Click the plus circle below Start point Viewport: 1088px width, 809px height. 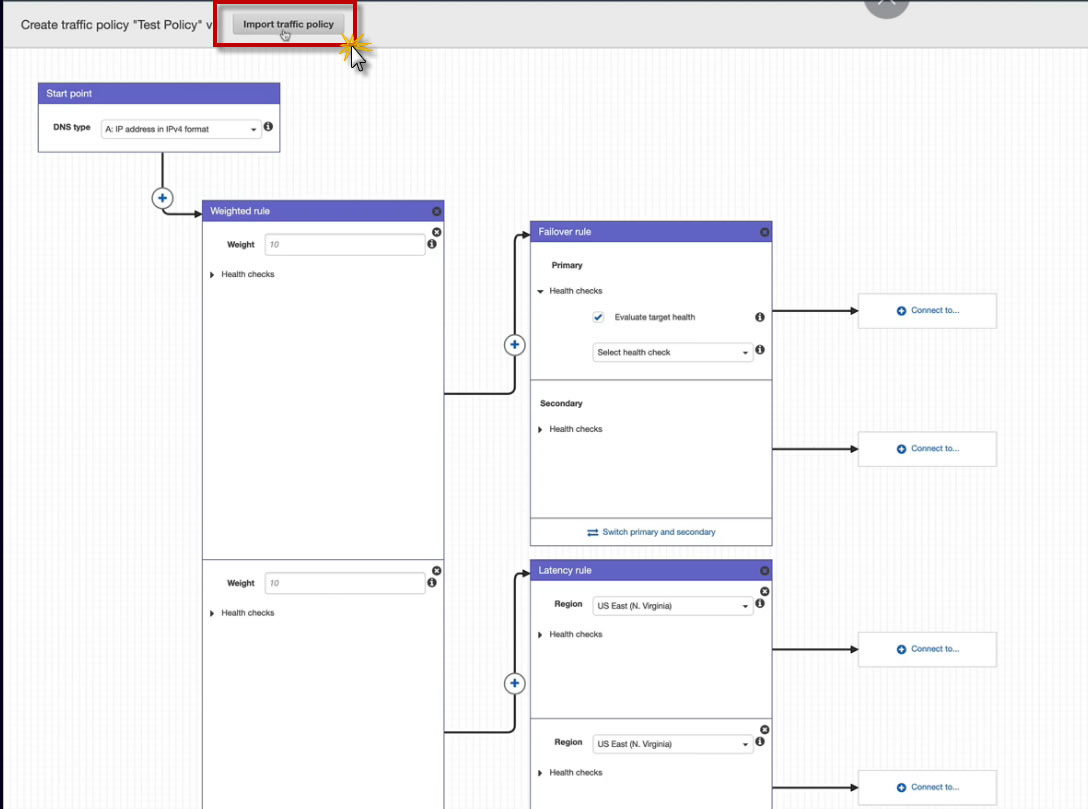pos(162,198)
